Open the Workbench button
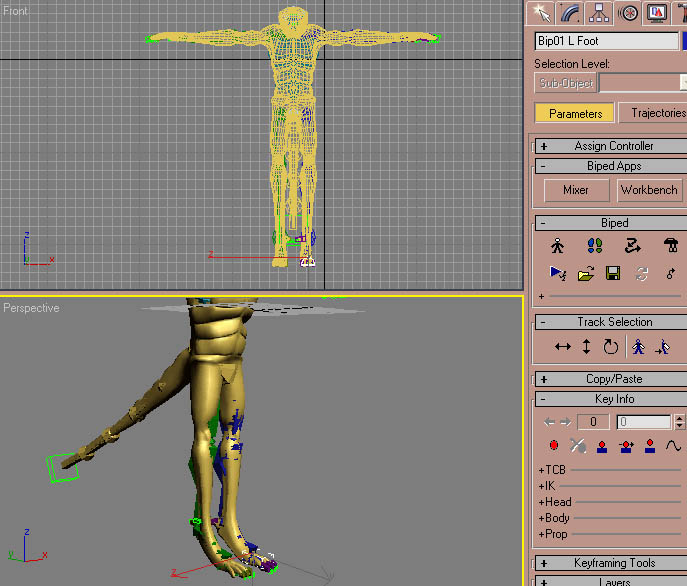The height and width of the screenshot is (586, 687). [x=648, y=190]
